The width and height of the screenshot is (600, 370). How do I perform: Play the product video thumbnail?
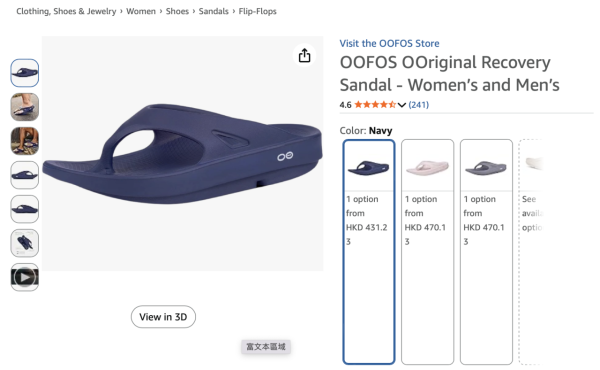click(x=24, y=277)
